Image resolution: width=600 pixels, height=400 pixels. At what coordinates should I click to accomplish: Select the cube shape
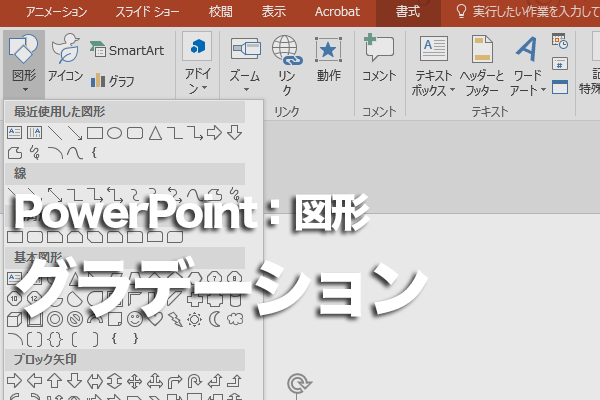15,319
